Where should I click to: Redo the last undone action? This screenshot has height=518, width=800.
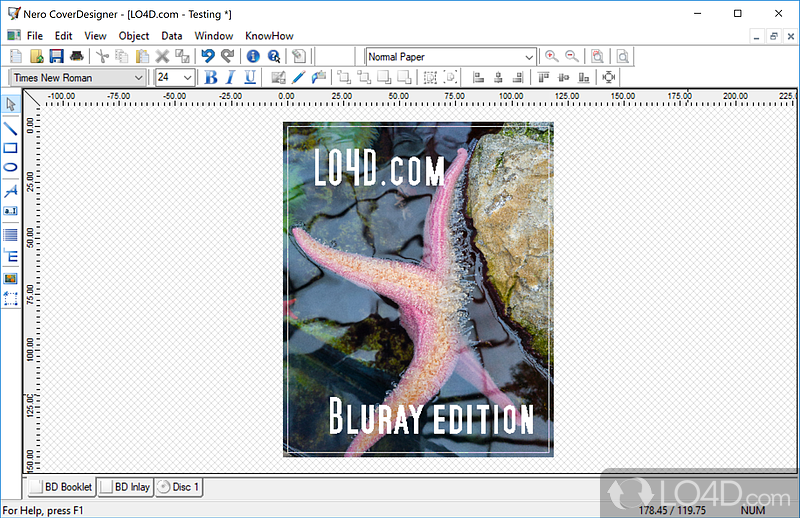coord(228,56)
